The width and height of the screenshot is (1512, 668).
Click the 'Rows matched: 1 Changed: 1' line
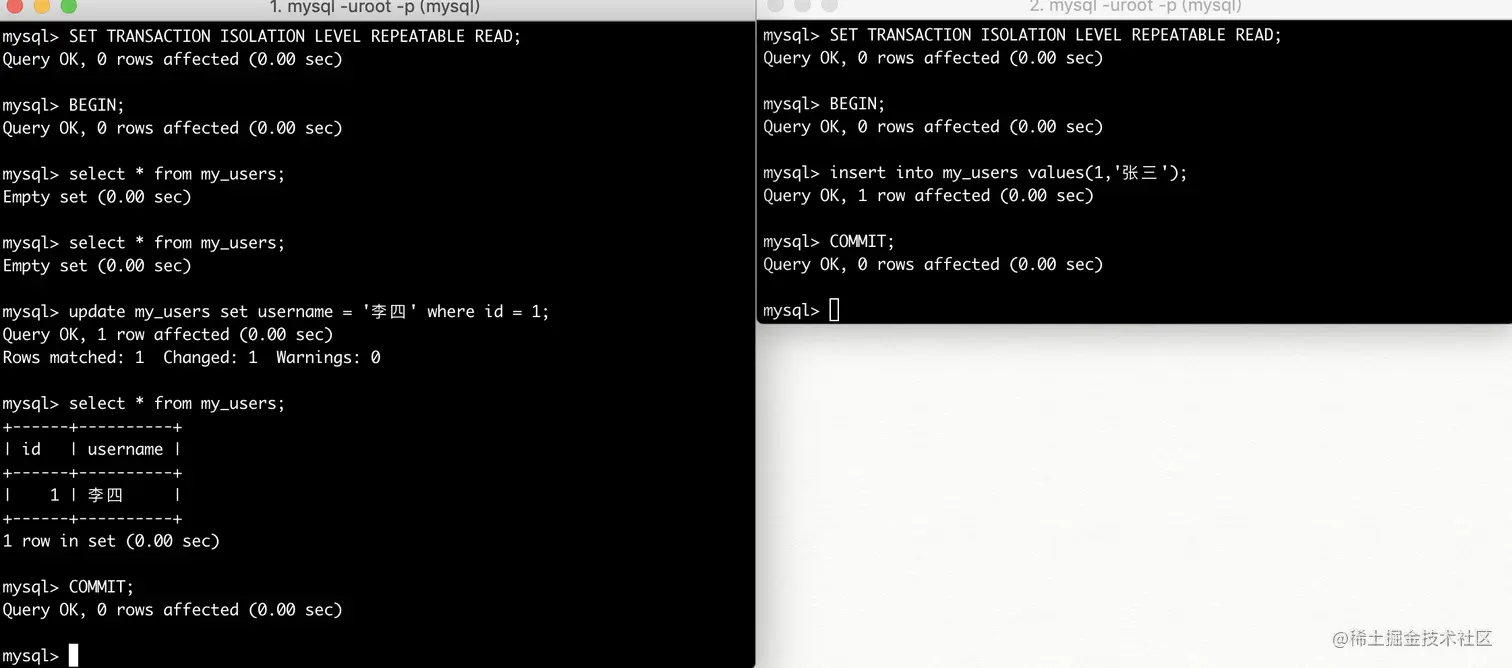pos(192,357)
